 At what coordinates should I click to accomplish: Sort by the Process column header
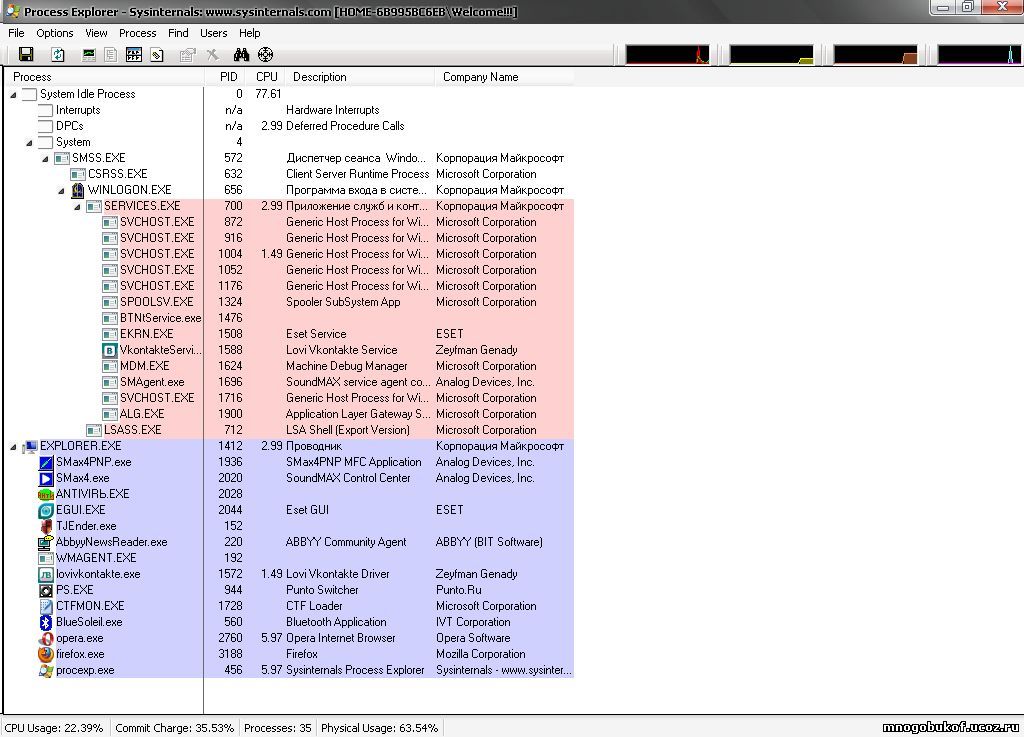105,77
